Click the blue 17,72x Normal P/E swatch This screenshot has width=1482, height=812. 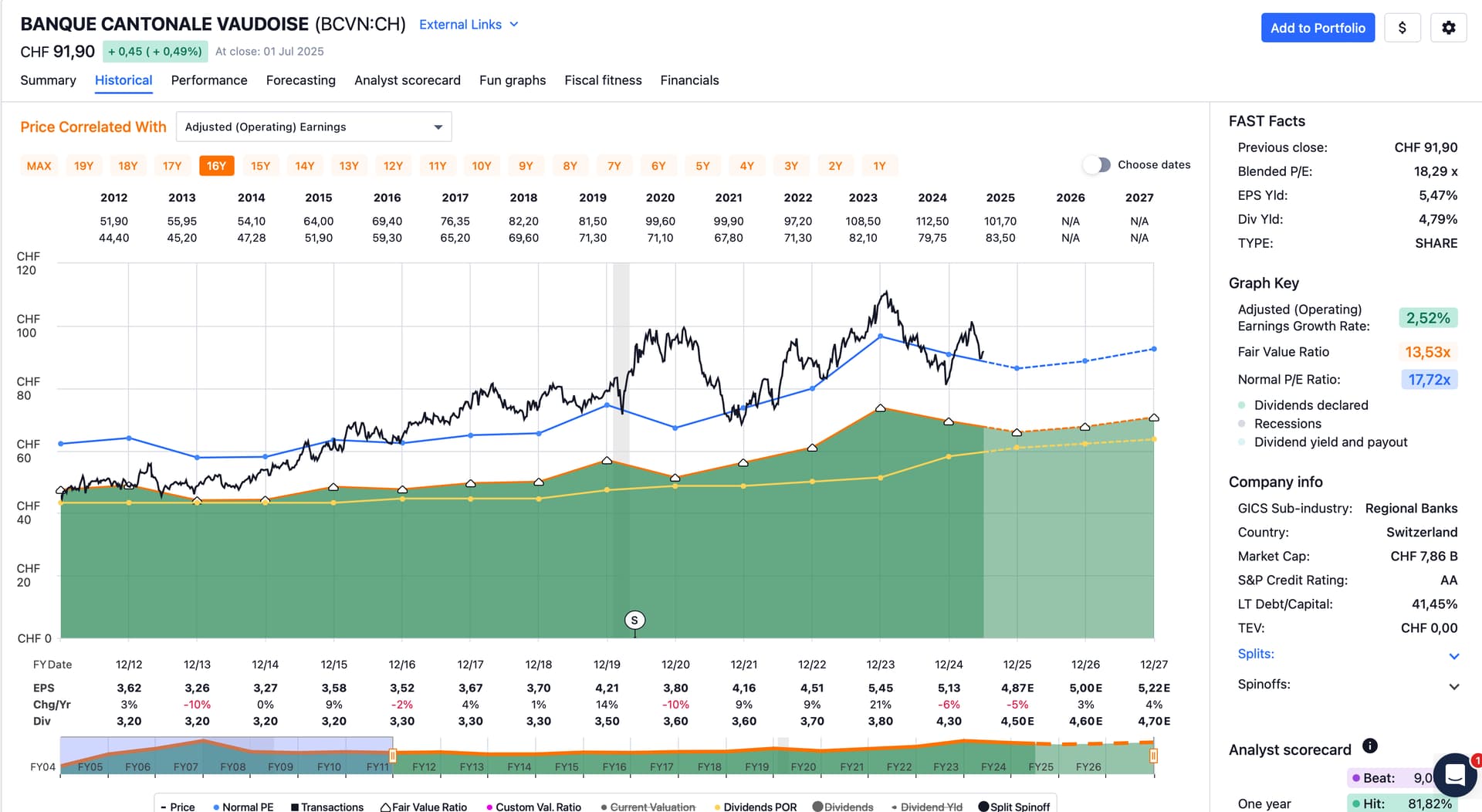(x=1428, y=380)
